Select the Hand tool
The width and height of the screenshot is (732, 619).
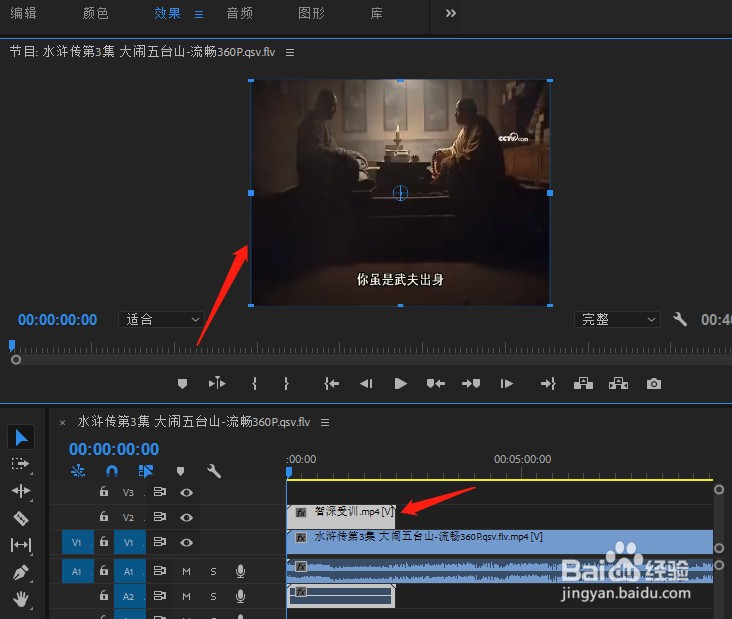click(21, 599)
